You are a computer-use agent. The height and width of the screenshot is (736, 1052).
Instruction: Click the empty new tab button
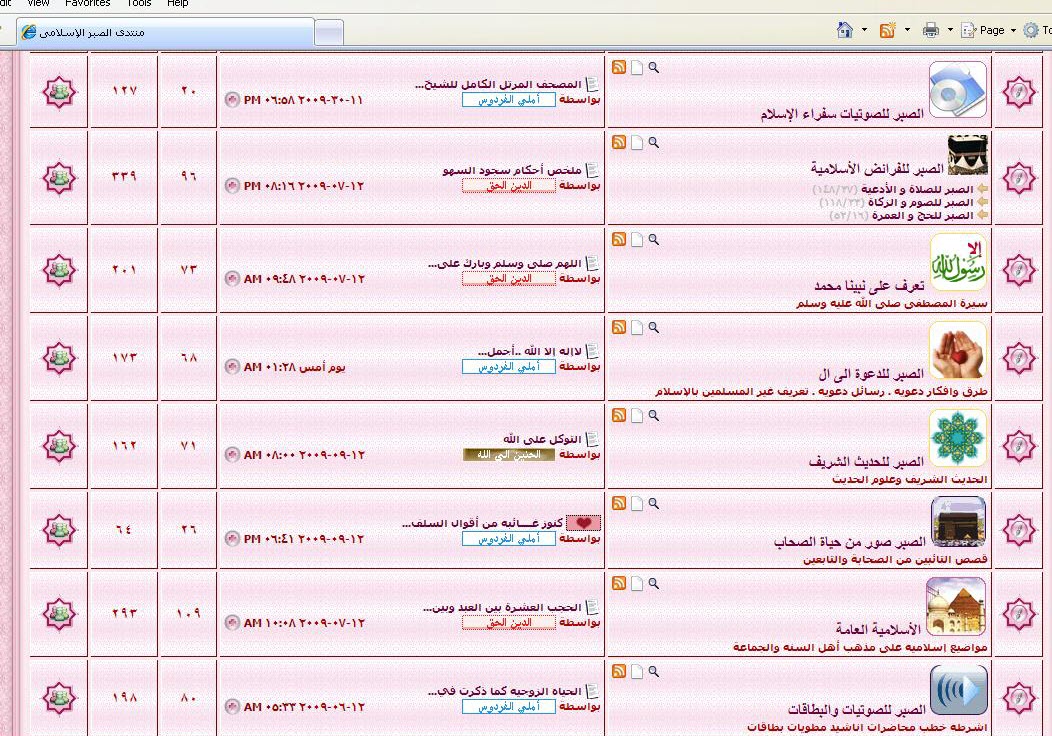click(x=329, y=33)
